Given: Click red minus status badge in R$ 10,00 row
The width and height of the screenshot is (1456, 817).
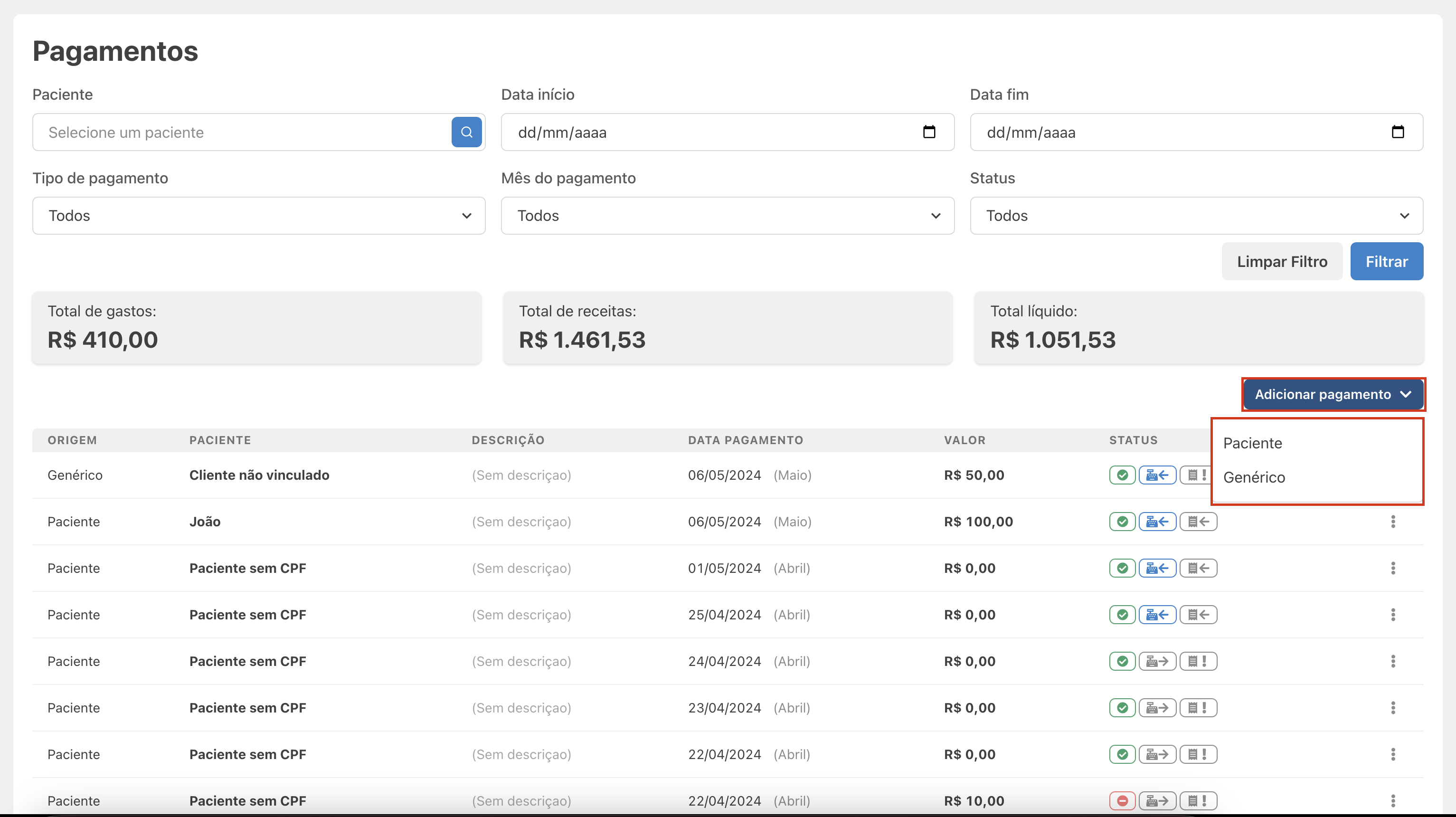Looking at the screenshot, I should coord(1123,800).
